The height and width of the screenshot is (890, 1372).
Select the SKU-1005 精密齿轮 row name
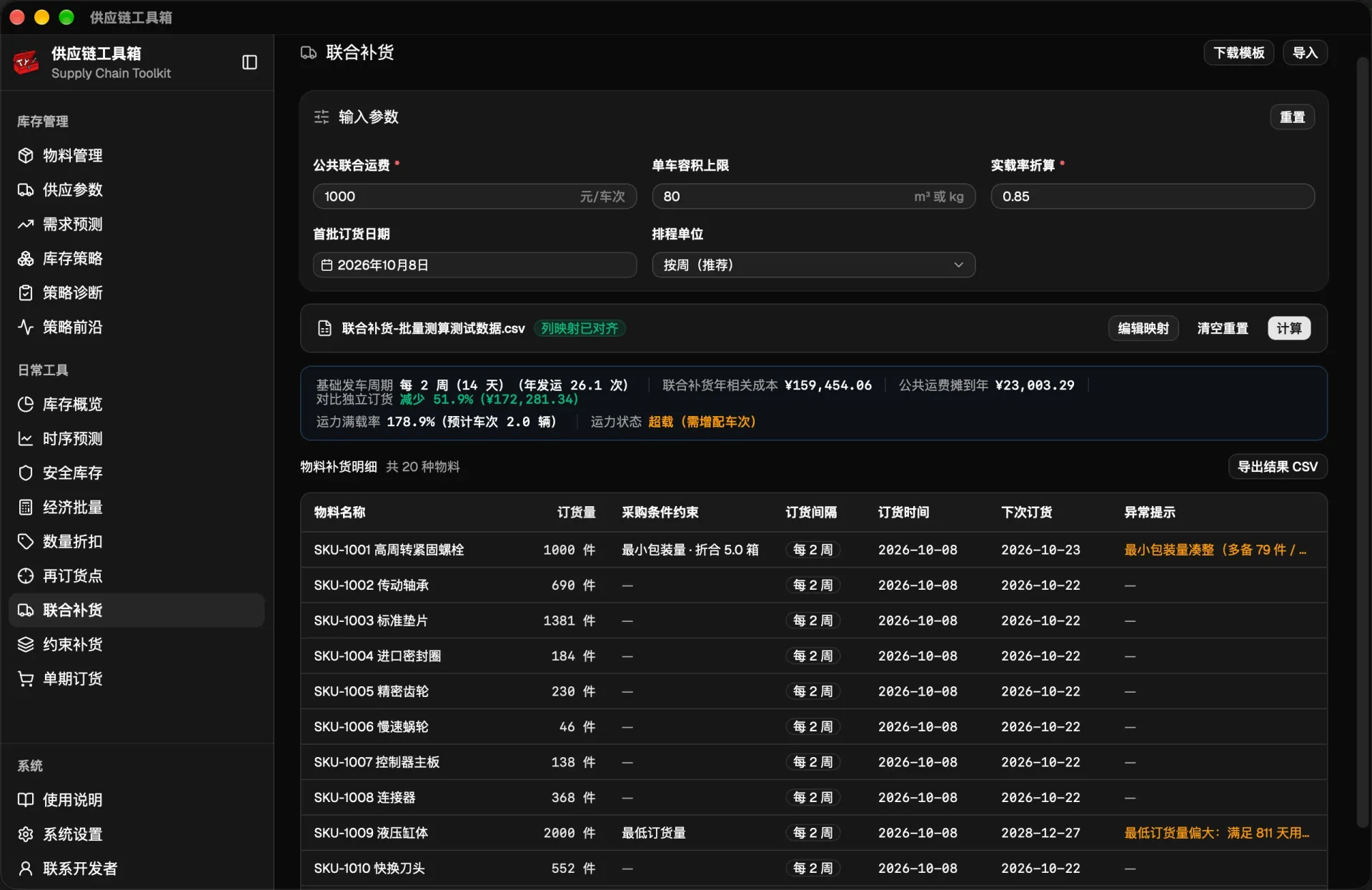click(x=371, y=691)
